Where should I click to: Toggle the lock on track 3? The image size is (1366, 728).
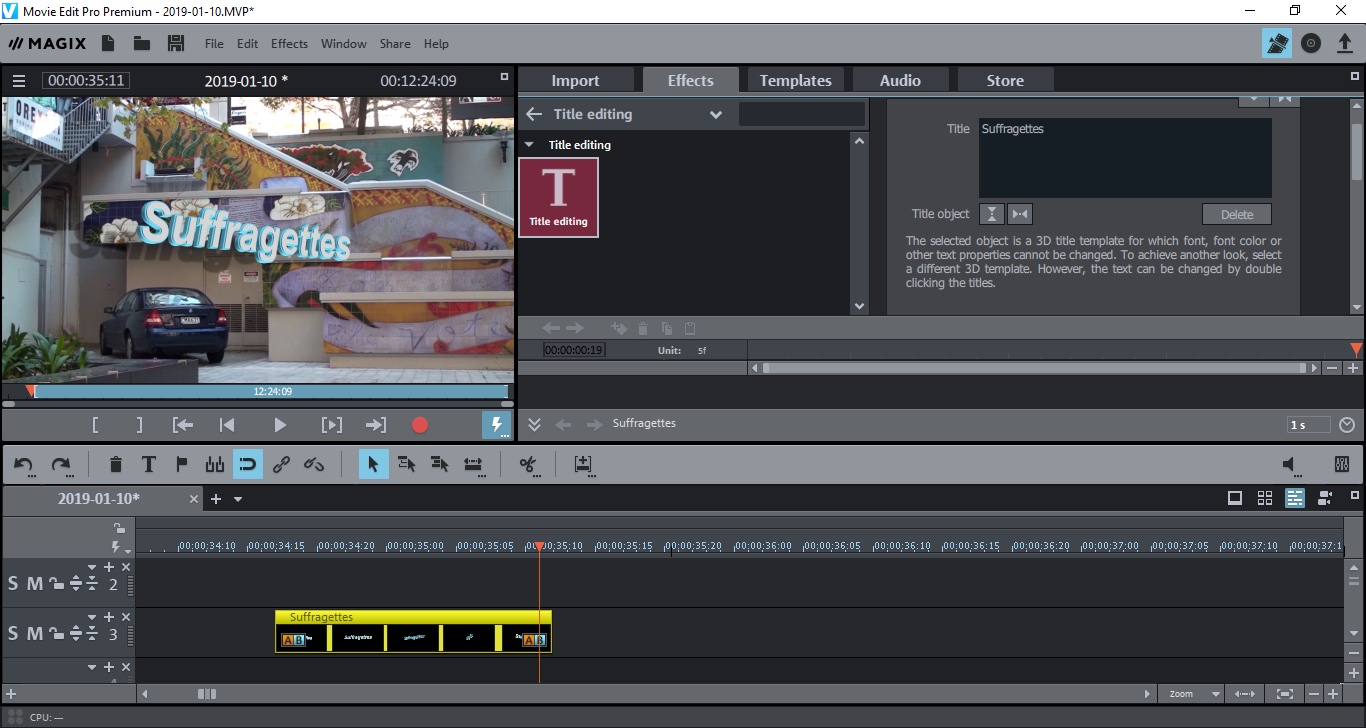point(56,634)
